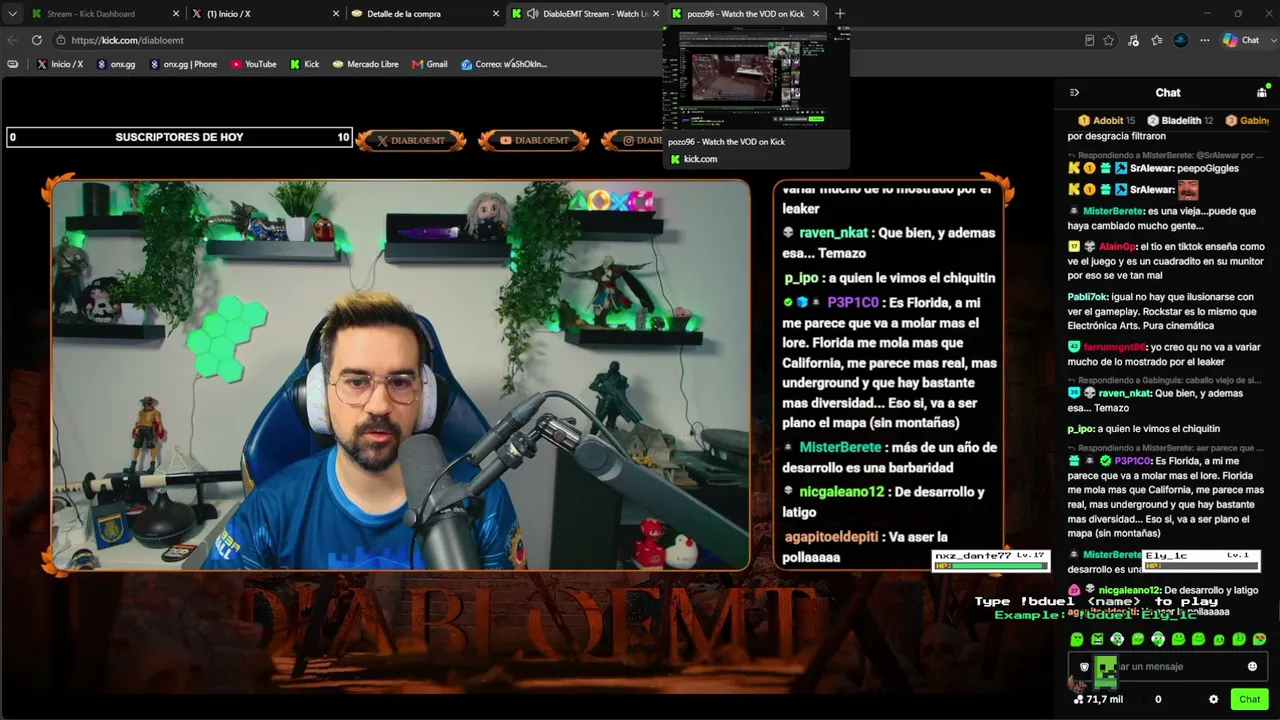Select top gifter Adobit in leaderboard
Image resolution: width=1280 pixels, height=720 pixels.
pyautogui.click(x=1106, y=121)
